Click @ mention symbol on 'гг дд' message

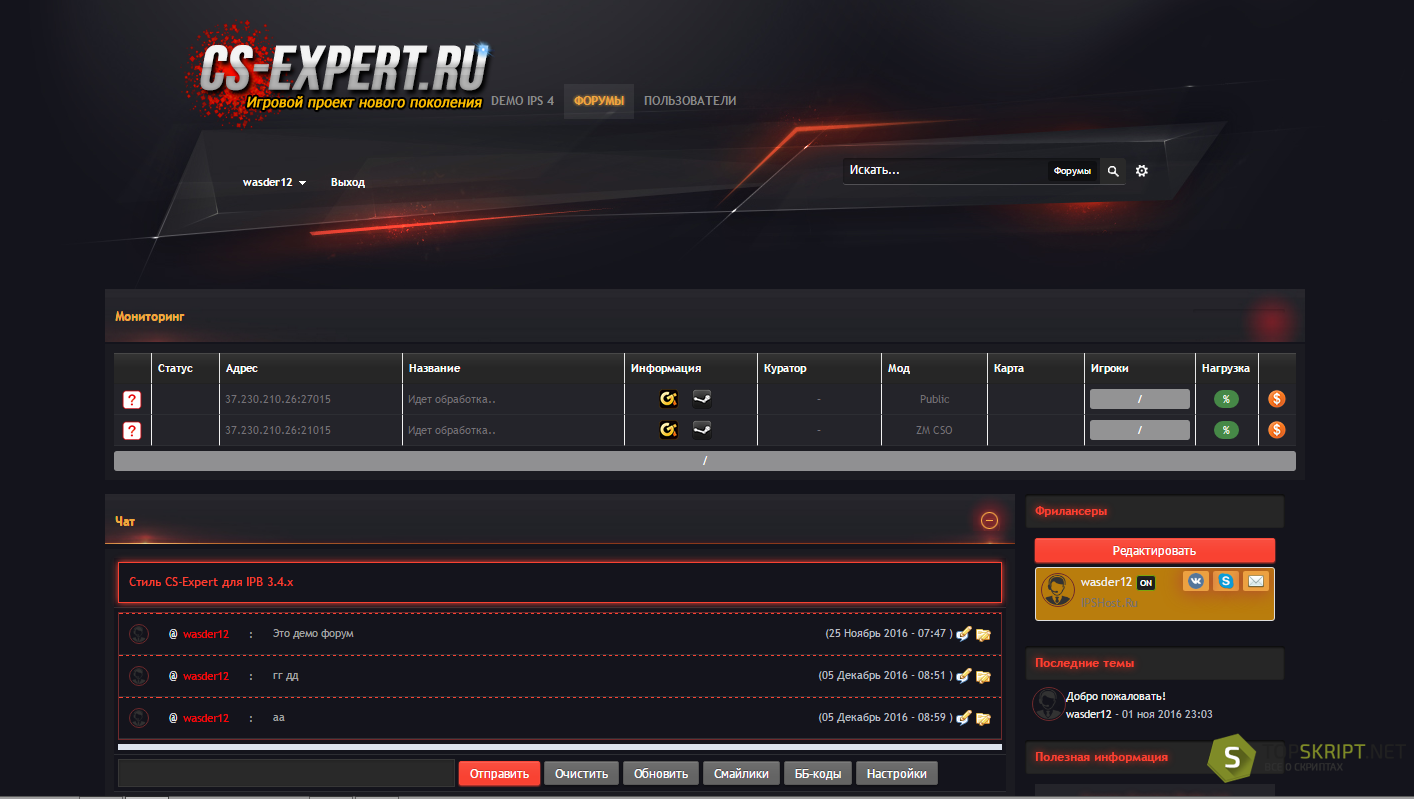click(173, 676)
